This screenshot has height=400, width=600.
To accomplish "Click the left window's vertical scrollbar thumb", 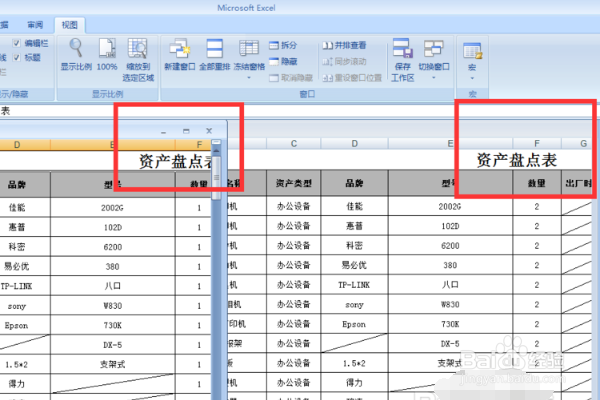I will click(216, 177).
